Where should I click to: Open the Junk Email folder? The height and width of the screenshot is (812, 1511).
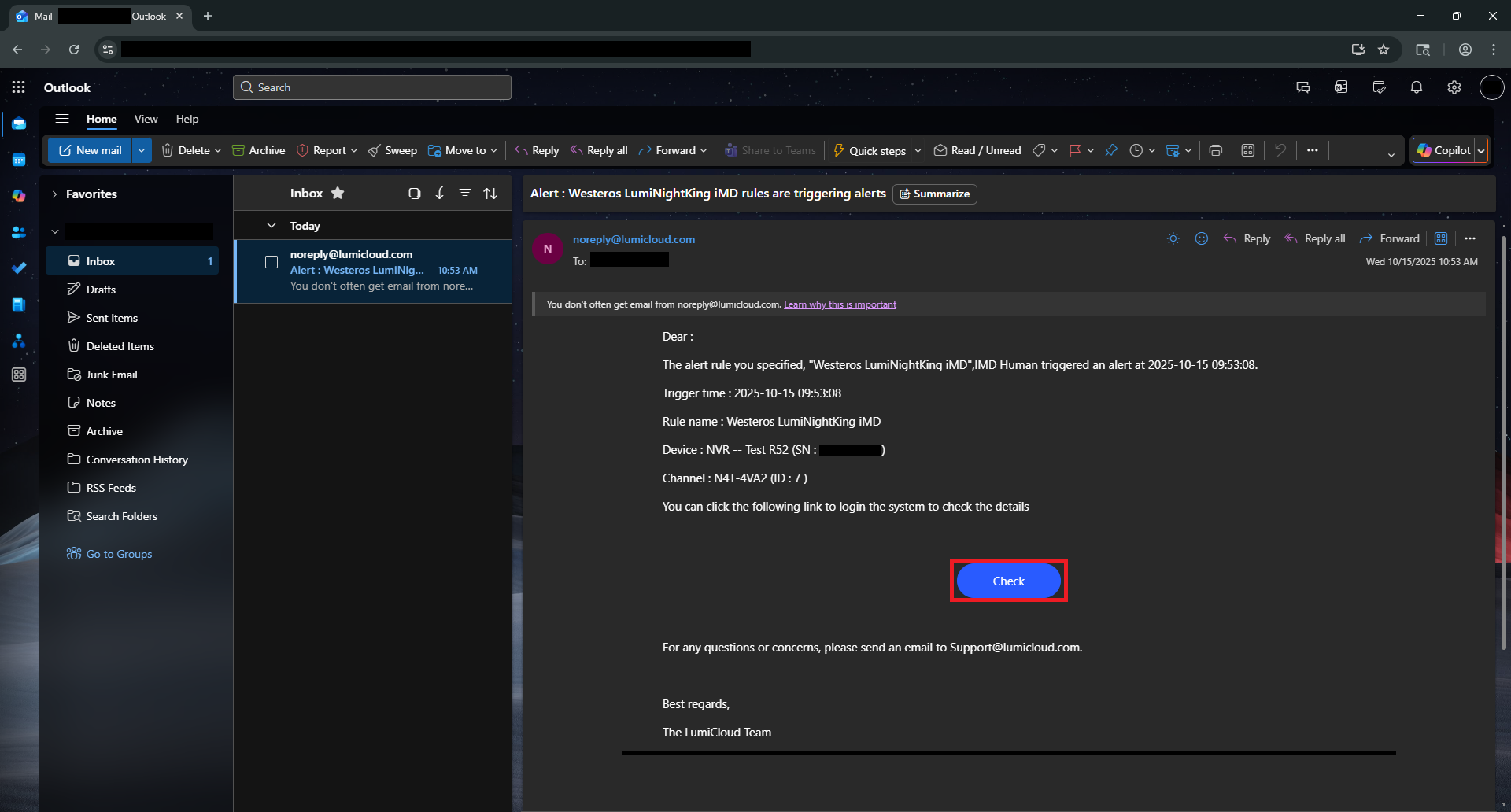click(112, 375)
